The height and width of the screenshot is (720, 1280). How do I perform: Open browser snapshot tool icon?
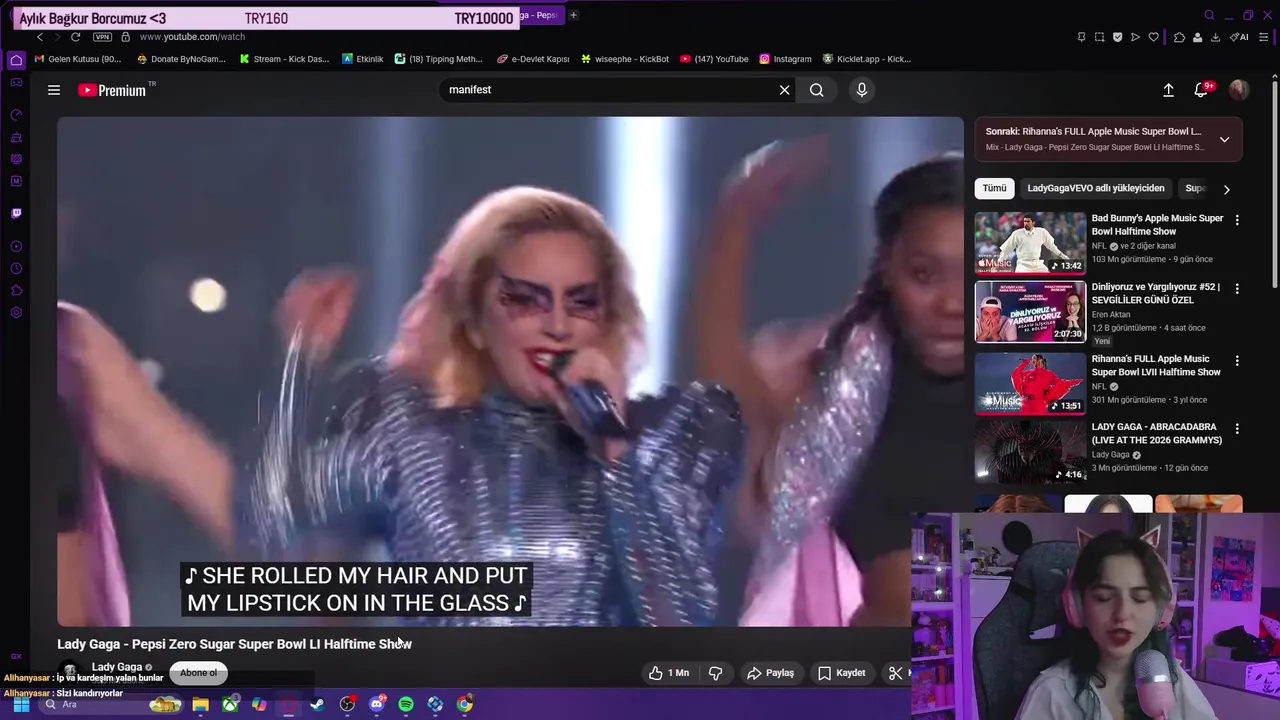pos(1099,37)
